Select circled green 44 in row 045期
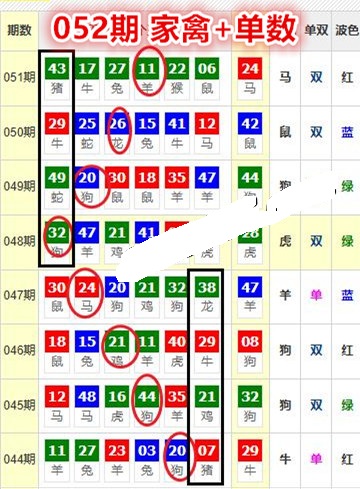Viewport: 360px width, 489px height. click(x=147, y=396)
